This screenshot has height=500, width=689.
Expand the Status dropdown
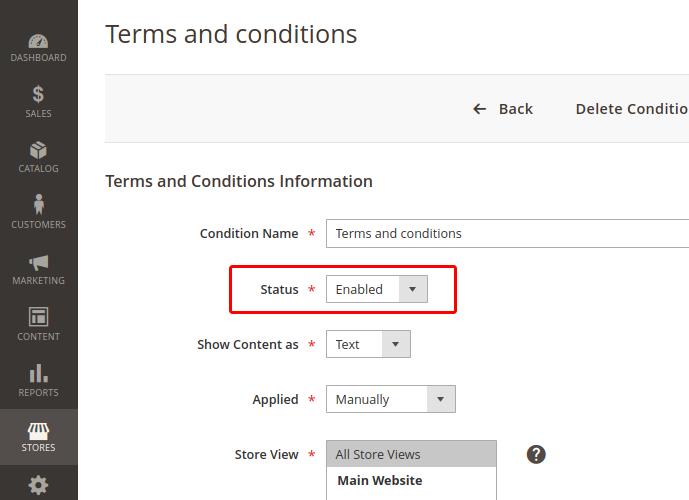coord(377,289)
